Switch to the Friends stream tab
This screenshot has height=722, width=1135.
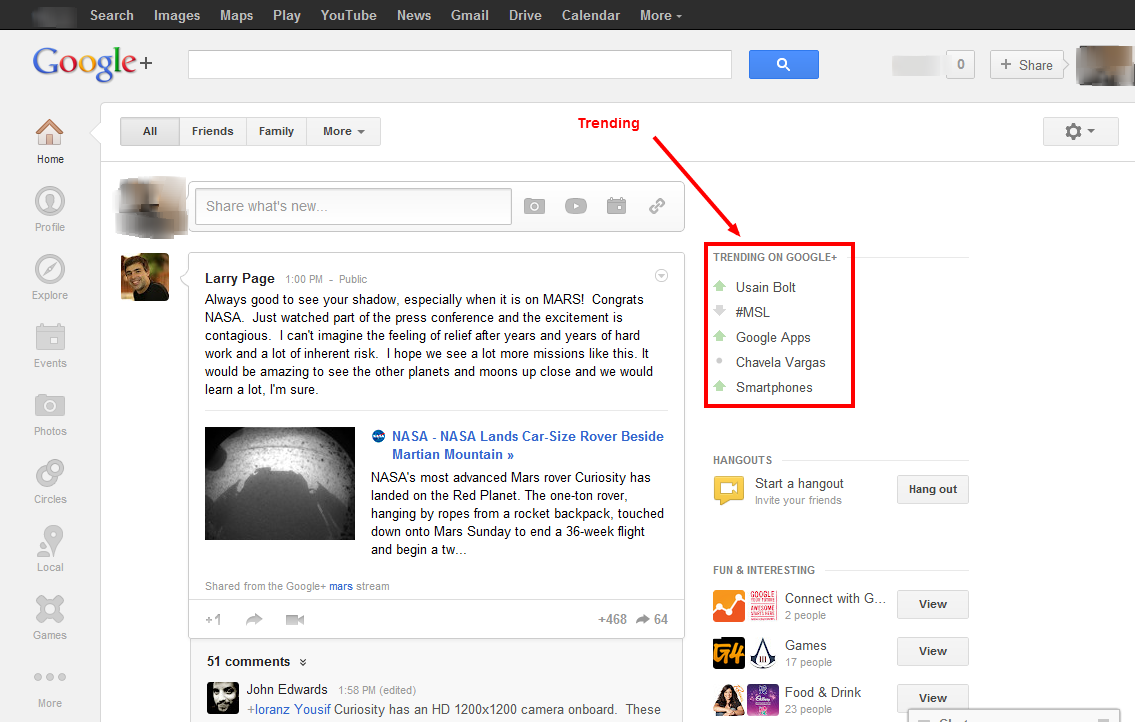coord(212,131)
